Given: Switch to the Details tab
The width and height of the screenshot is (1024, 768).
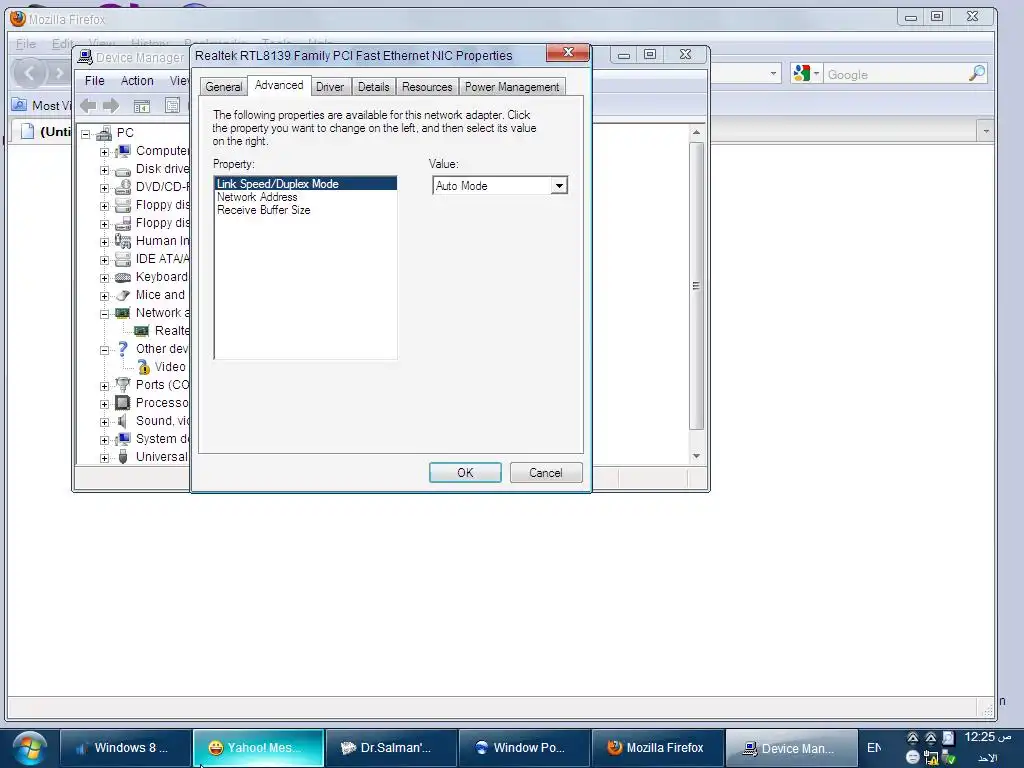Looking at the screenshot, I should coord(374,87).
